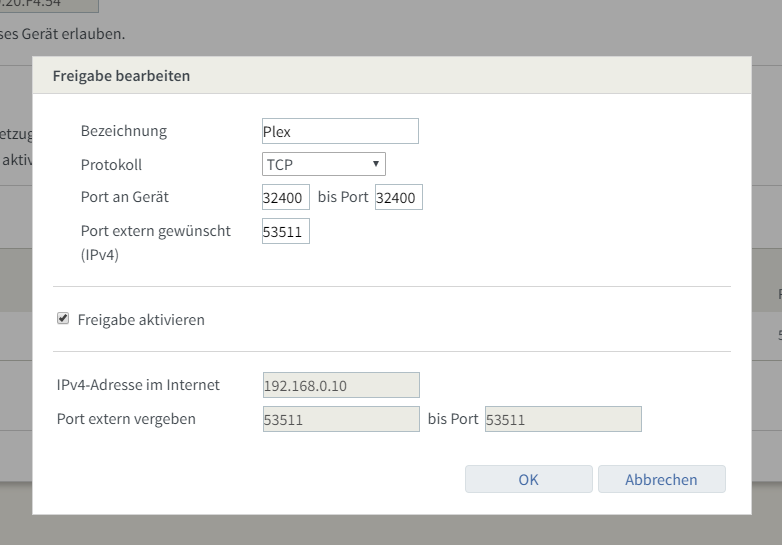Image resolution: width=782 pixels, height=545 pixels.
Task: Toggle the Freigabe aktivieren checkbox
Action: 63,319
